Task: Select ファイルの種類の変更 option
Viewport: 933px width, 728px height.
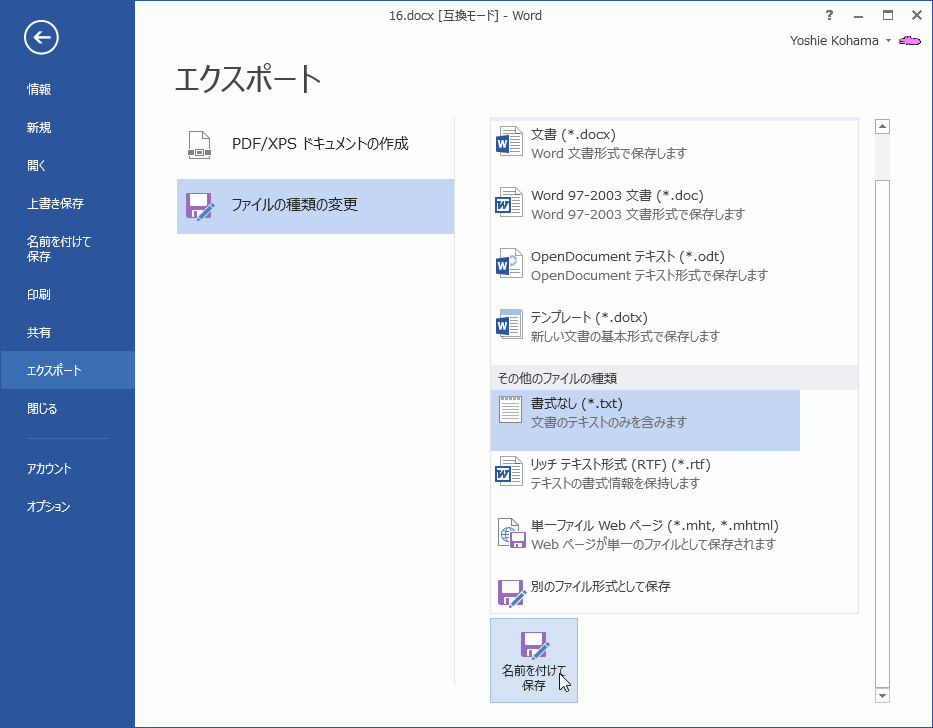Action: point(315,206)
